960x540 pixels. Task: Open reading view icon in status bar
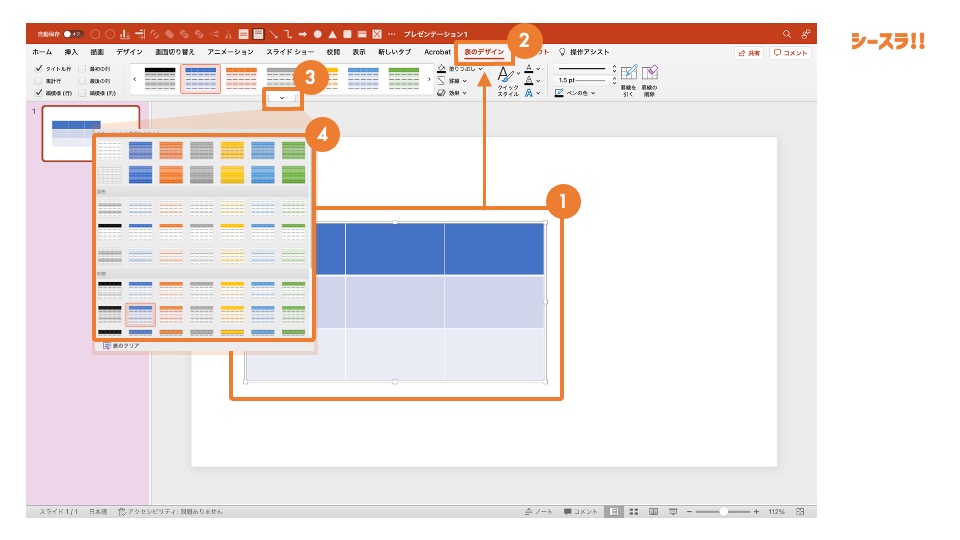coord(653,511)
